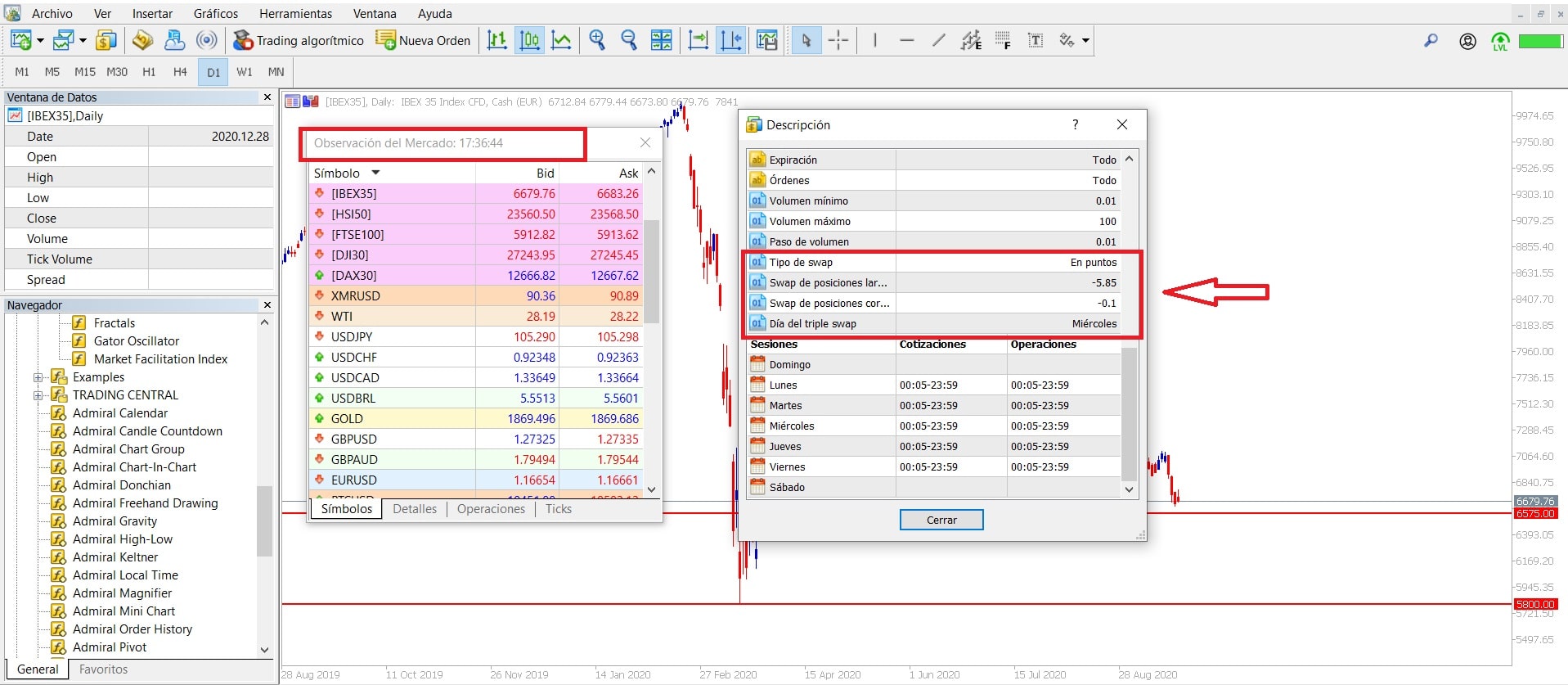Expand the TRADING CENTRAL folder
1568x685 pixels.
[x=38, y=395]
